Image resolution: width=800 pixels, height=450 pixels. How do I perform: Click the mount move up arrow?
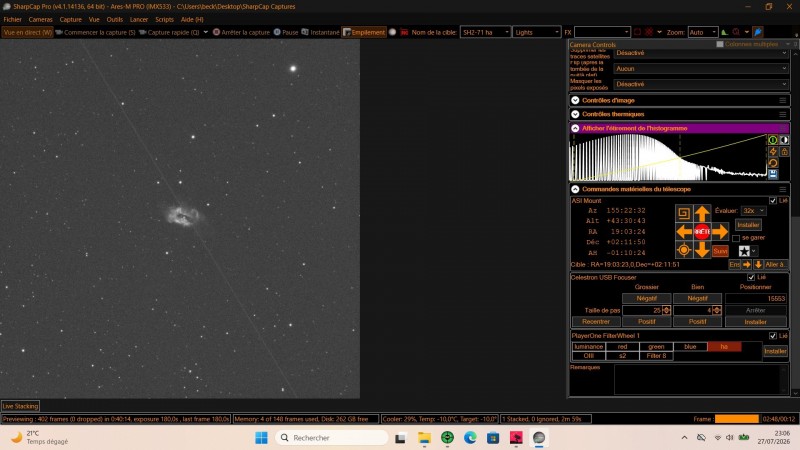coord(702,213)
